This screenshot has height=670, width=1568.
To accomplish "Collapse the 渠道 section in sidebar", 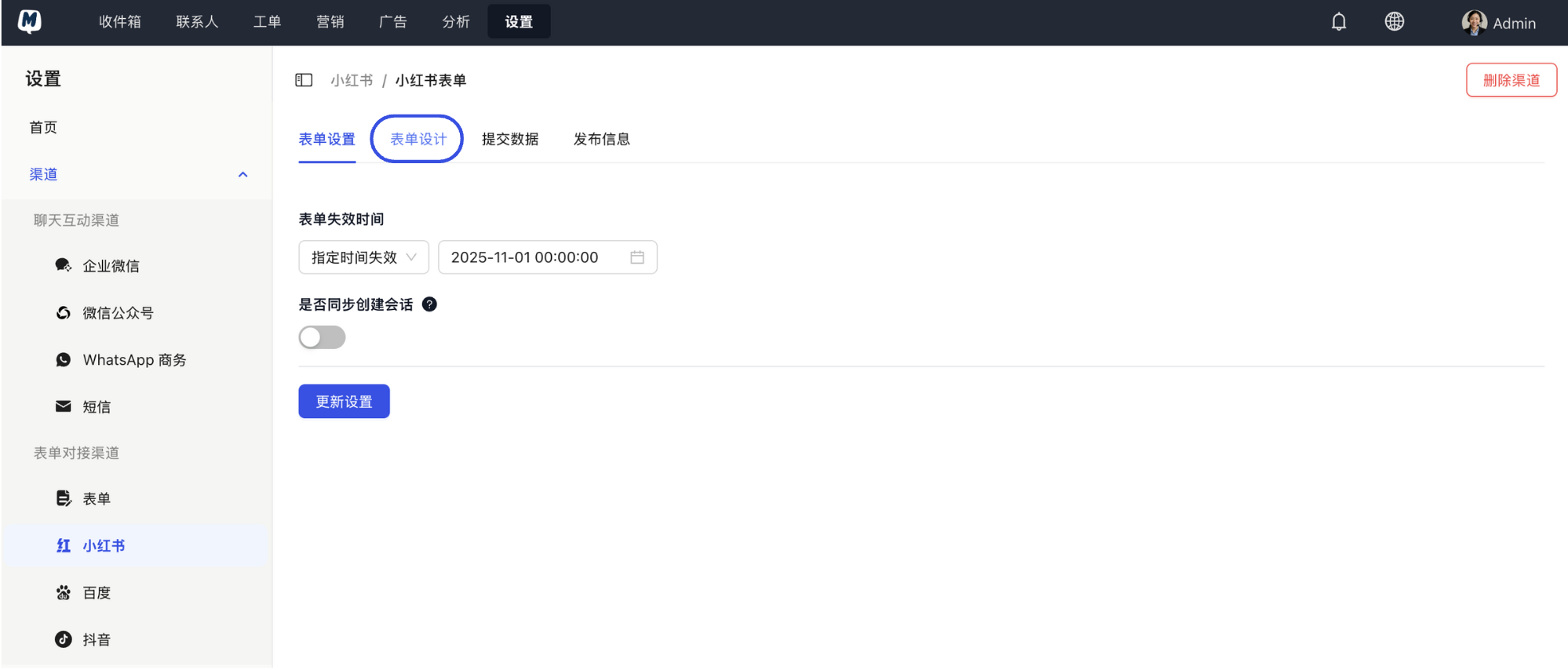I will (x=242, y=174).
